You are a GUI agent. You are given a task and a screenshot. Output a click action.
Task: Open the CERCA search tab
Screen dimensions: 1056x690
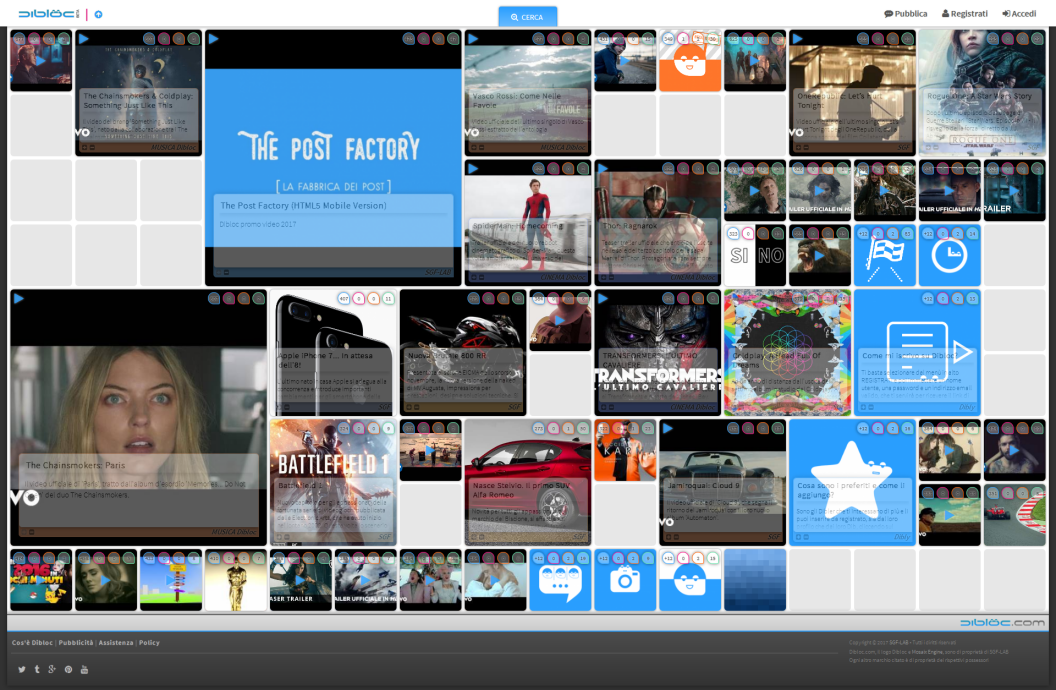pos(527,17)
